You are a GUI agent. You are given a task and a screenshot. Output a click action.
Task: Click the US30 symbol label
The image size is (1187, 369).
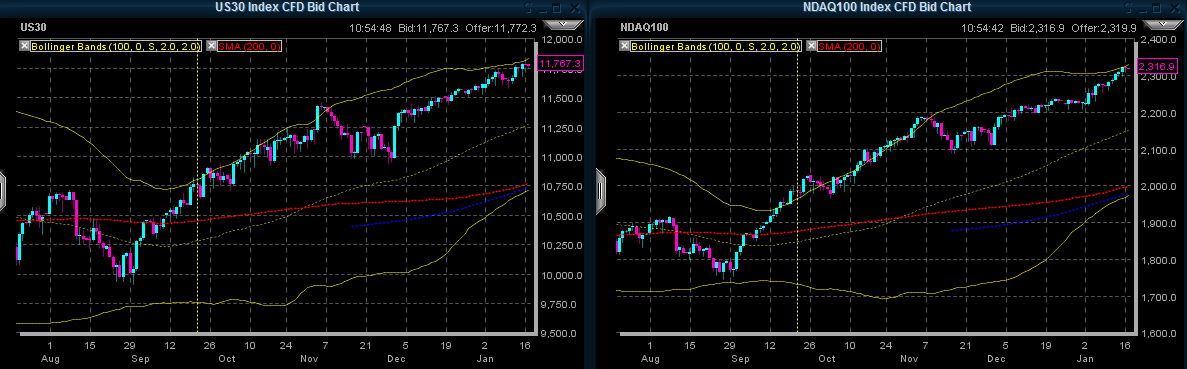tap(33, 28)
